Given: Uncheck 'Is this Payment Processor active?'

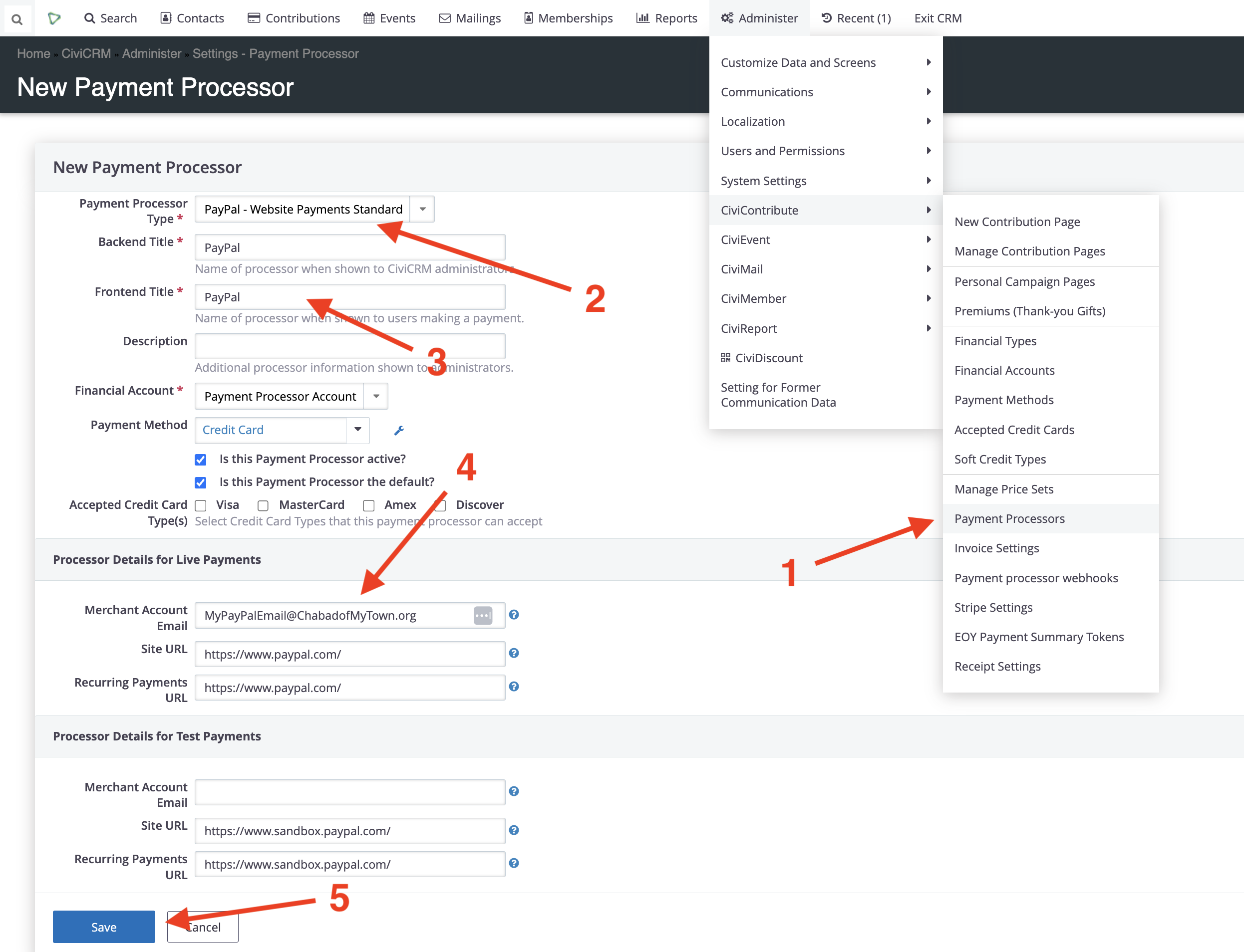Looking at the screenshot, I should tap(201, 460).
